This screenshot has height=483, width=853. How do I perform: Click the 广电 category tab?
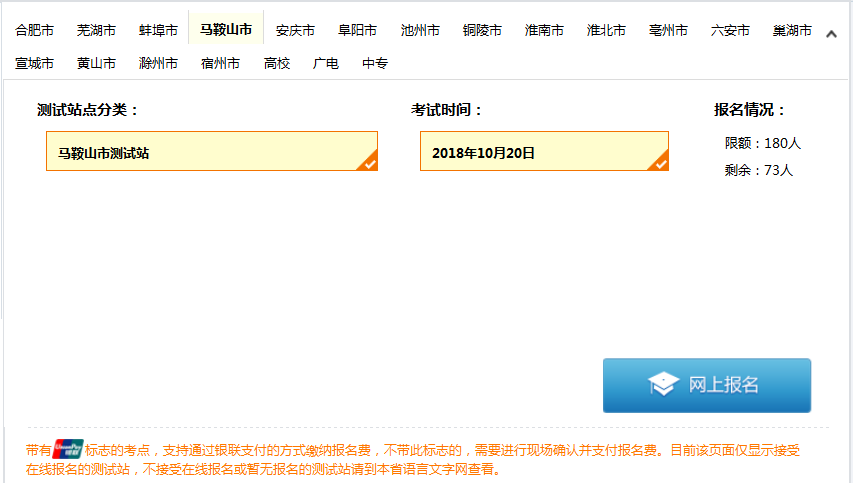[326, 64]
